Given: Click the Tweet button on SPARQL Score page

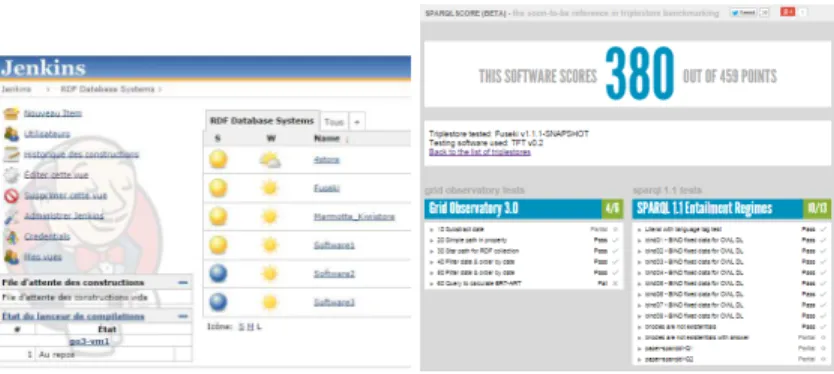Looking at the screenshot, I should click(x=744, y=13).
